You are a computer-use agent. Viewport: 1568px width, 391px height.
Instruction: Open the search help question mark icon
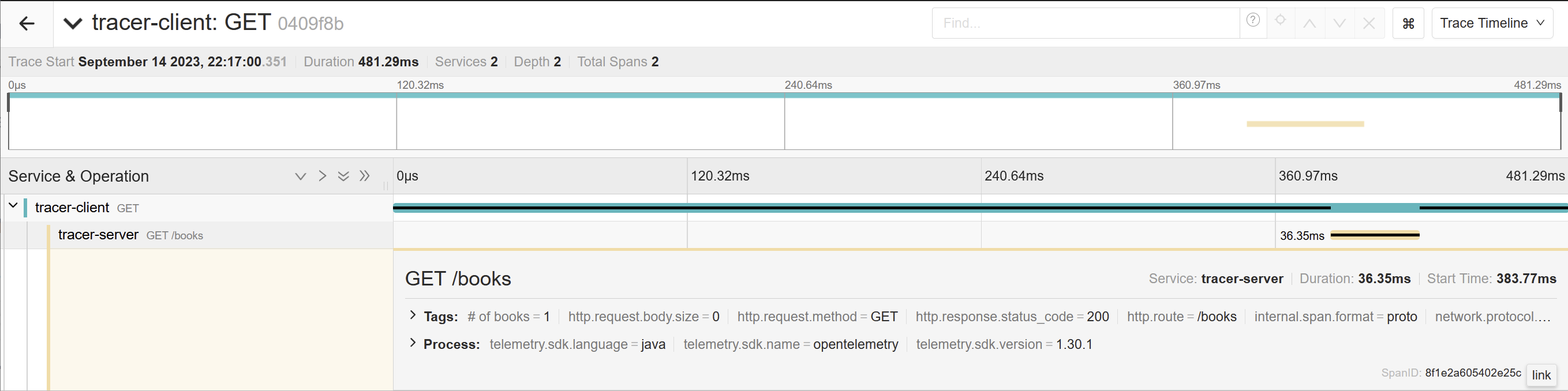(1253, 21)
